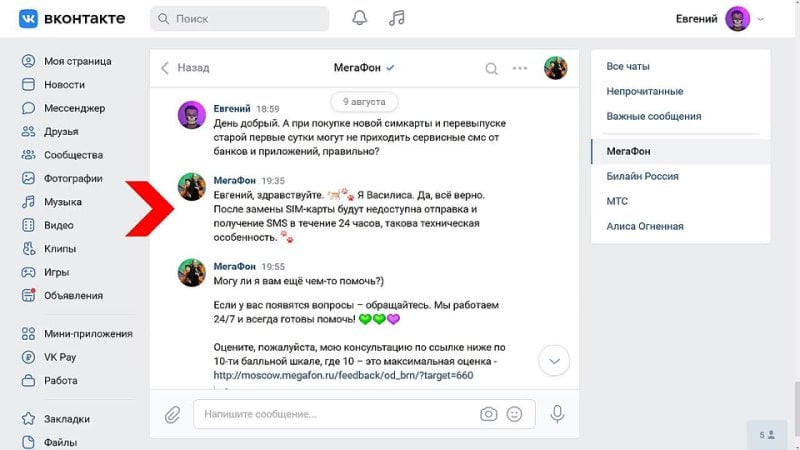Open Евгений profile avatar in top bar
The image size is (800, 450).
coord(737,19)
